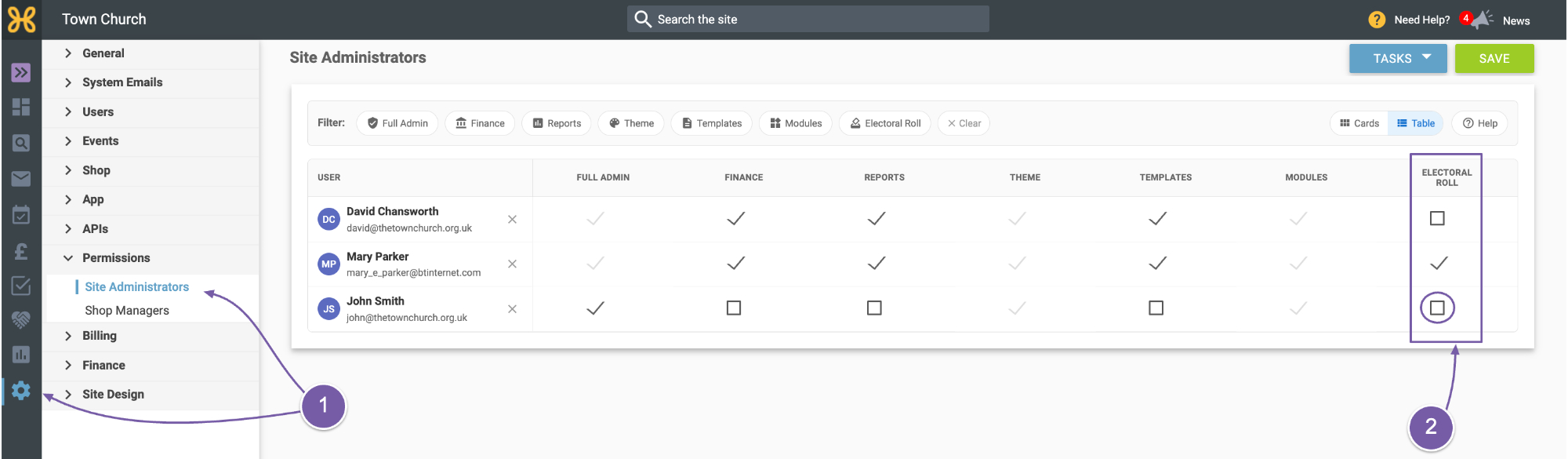The image size is (1568, 459).
Task: Expand the Events section
Action: click(x=151, y=141)
